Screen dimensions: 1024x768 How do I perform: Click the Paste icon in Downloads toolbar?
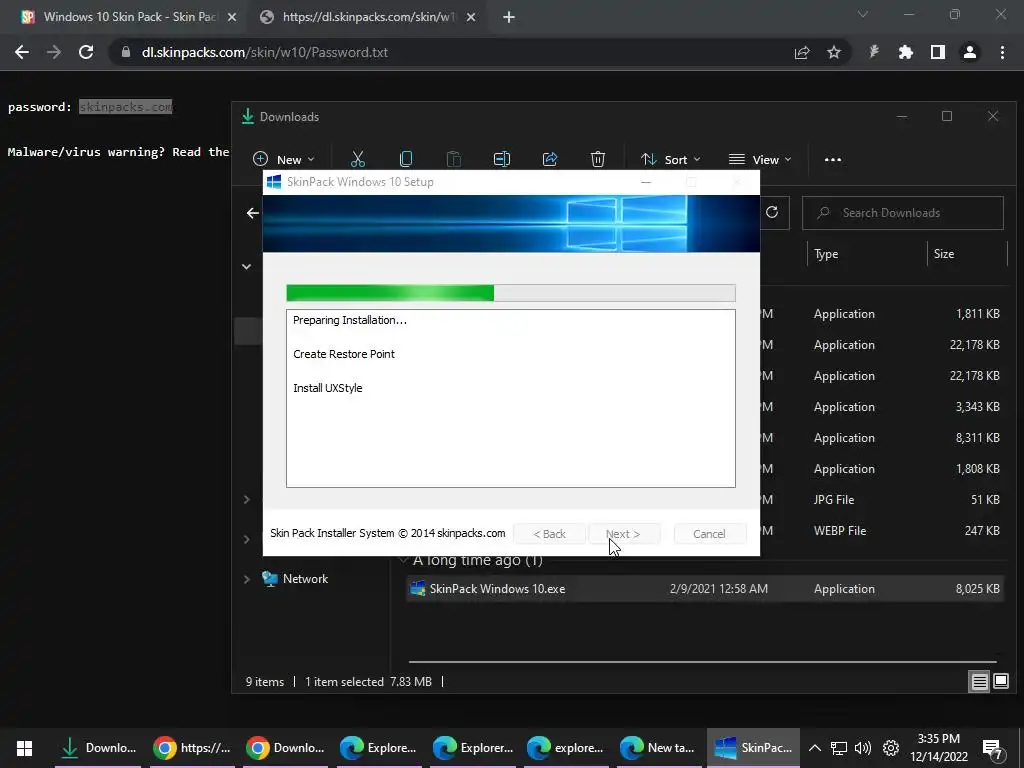[454, 159]
